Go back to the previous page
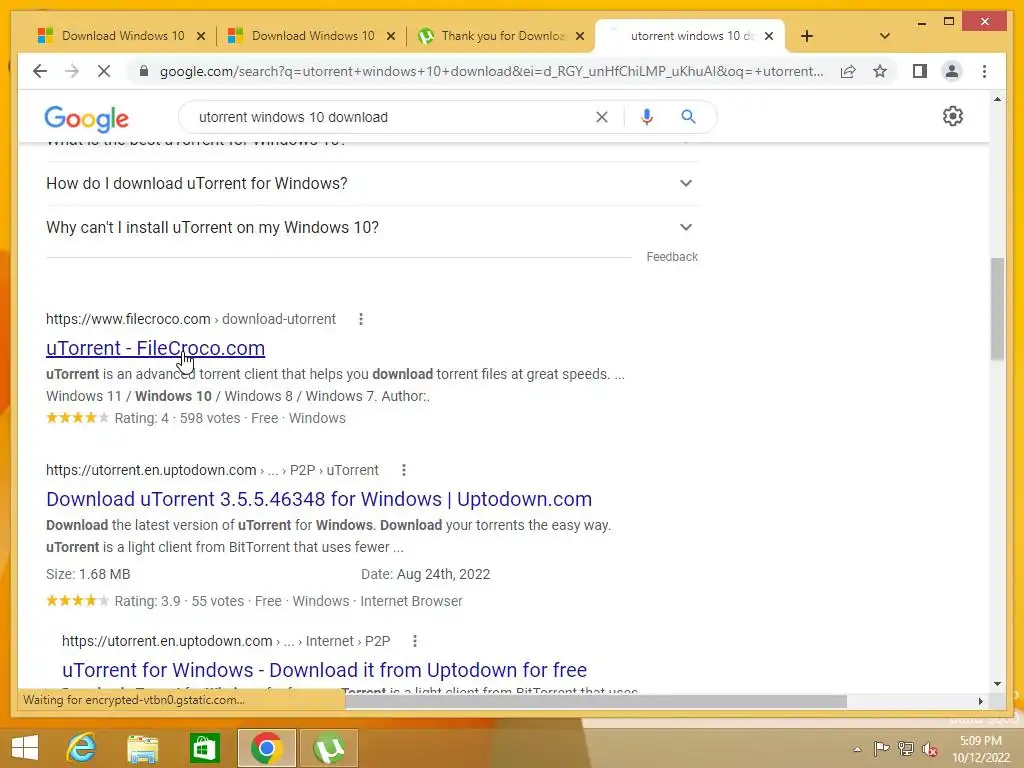 click(40, 71)
